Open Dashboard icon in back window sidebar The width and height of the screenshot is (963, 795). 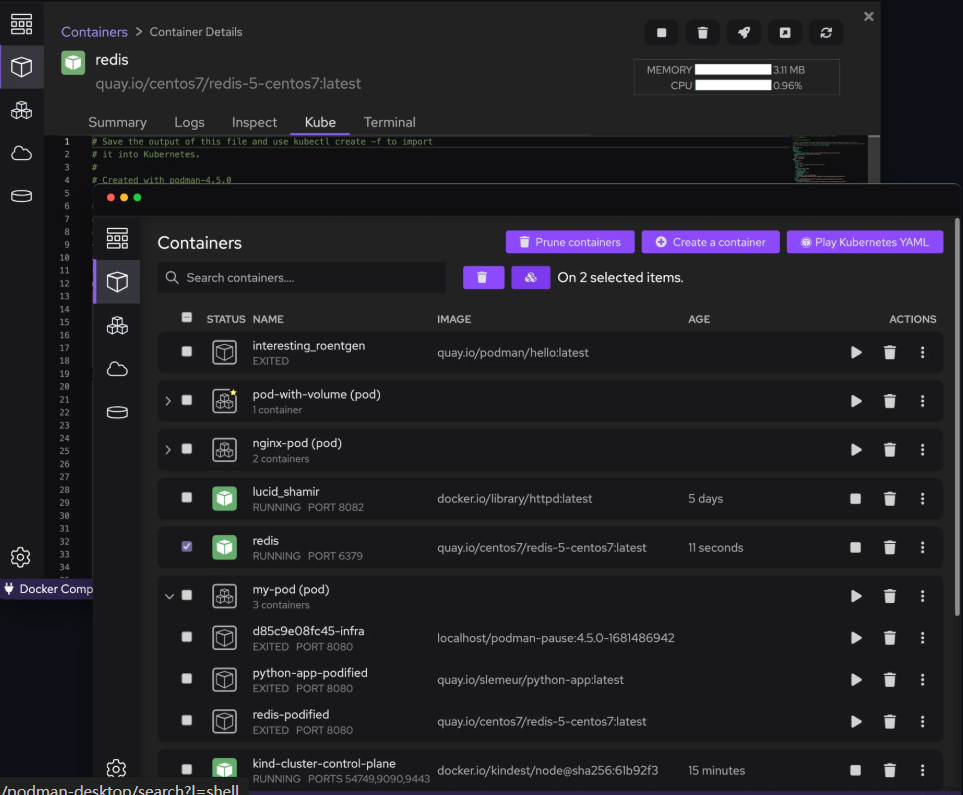(x=21, y=24)
